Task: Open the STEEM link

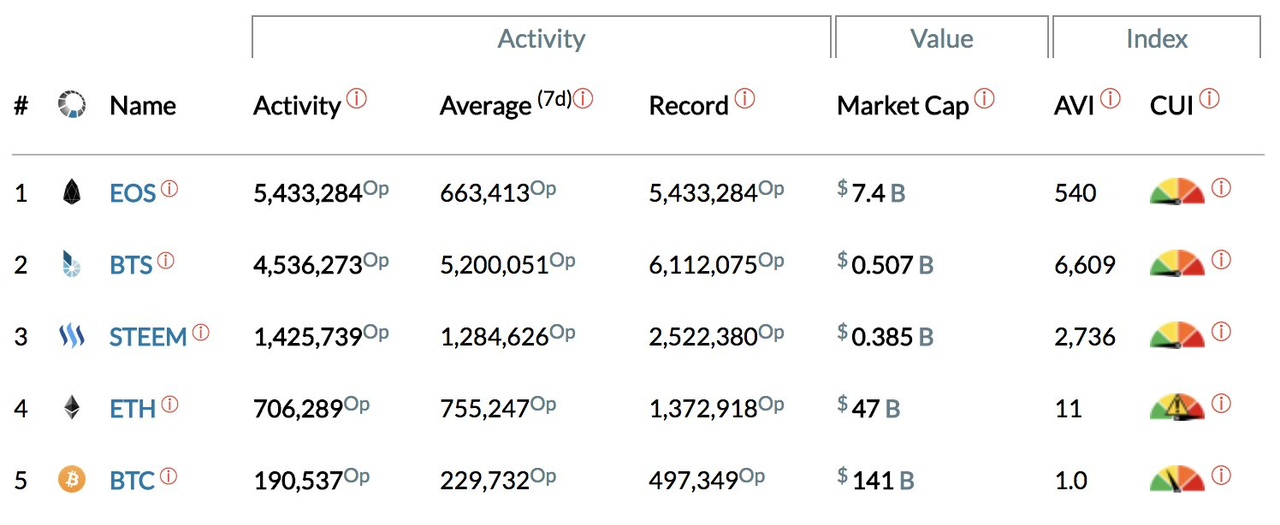Action: pyautogui.click(x=148, y=337)
